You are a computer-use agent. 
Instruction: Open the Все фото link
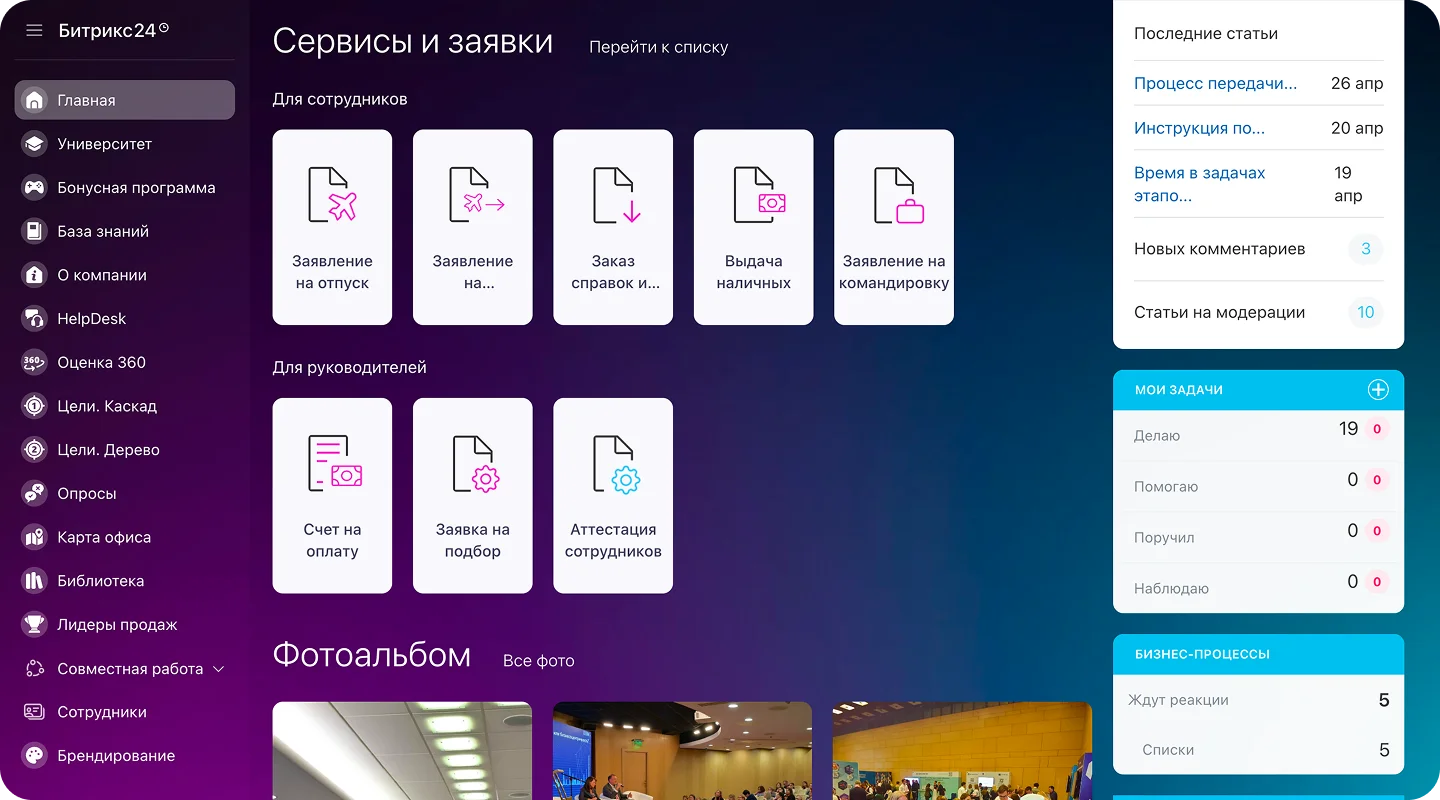tap(539, 661)
